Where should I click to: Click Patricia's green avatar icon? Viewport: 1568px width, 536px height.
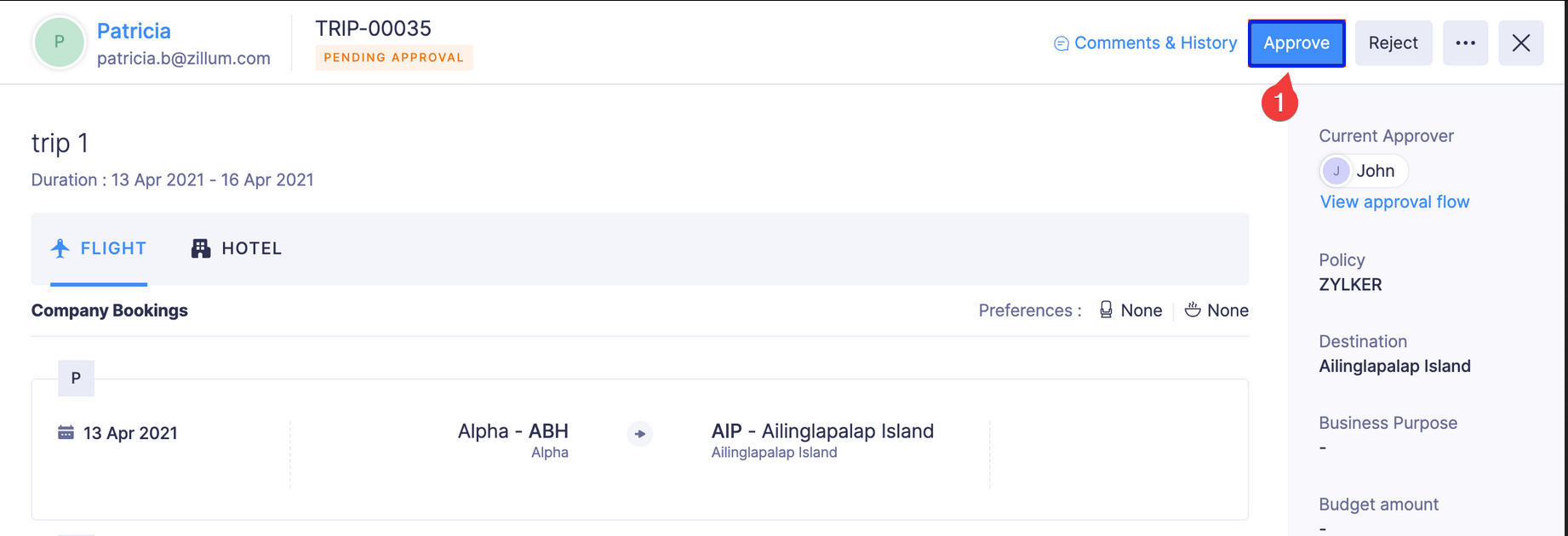click(59, 42)
